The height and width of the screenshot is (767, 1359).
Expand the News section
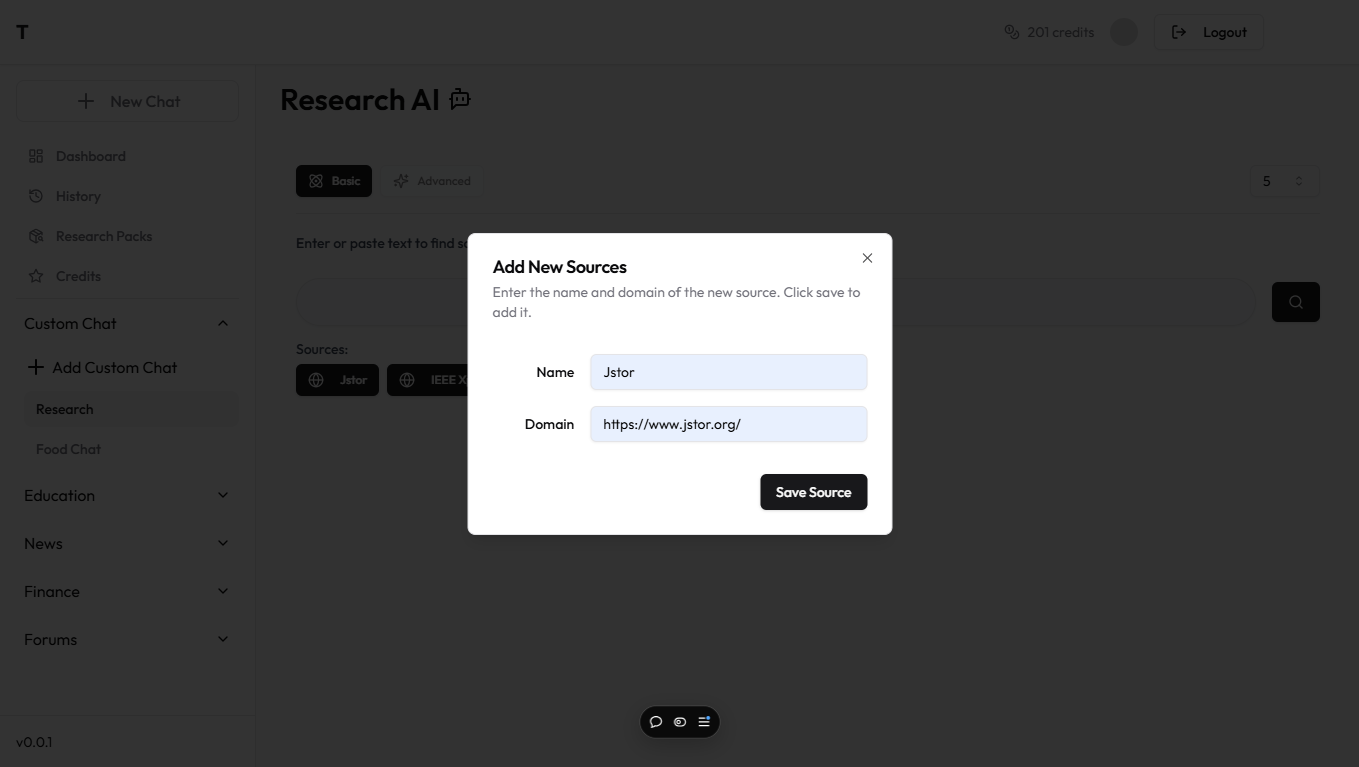pos(128,543)
